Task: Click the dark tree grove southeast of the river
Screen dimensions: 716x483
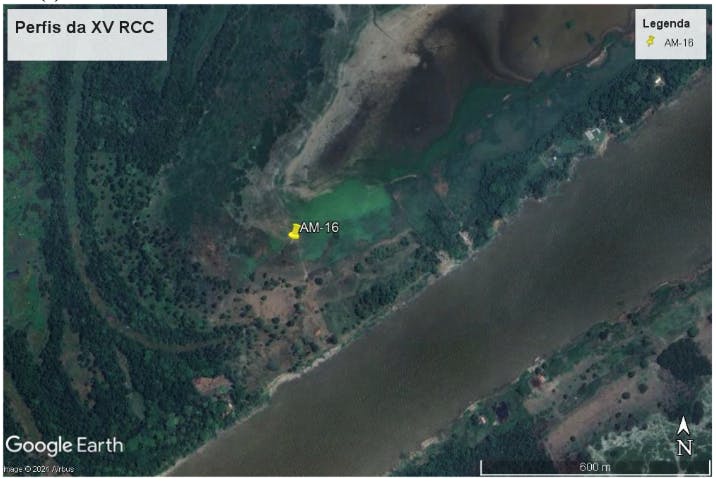Action: pyautogui.click(x=685, y=359)
